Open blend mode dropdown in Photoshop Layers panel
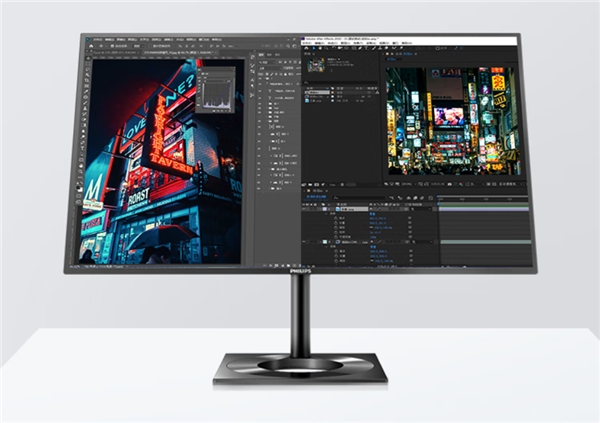This screenshot has width=600, height=423. click(270, 69)
